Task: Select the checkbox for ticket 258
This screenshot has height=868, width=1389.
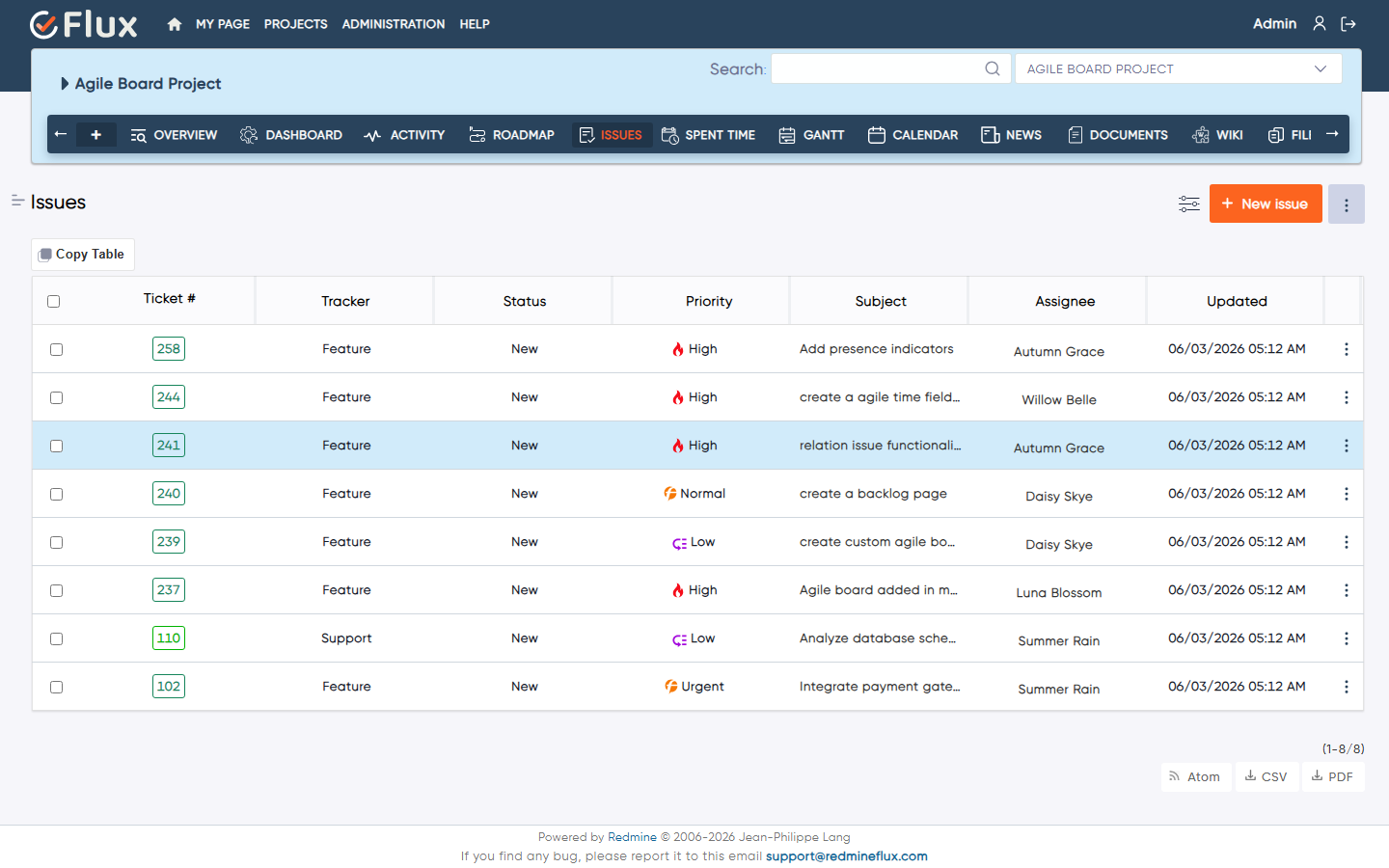Action: point(56,349)
